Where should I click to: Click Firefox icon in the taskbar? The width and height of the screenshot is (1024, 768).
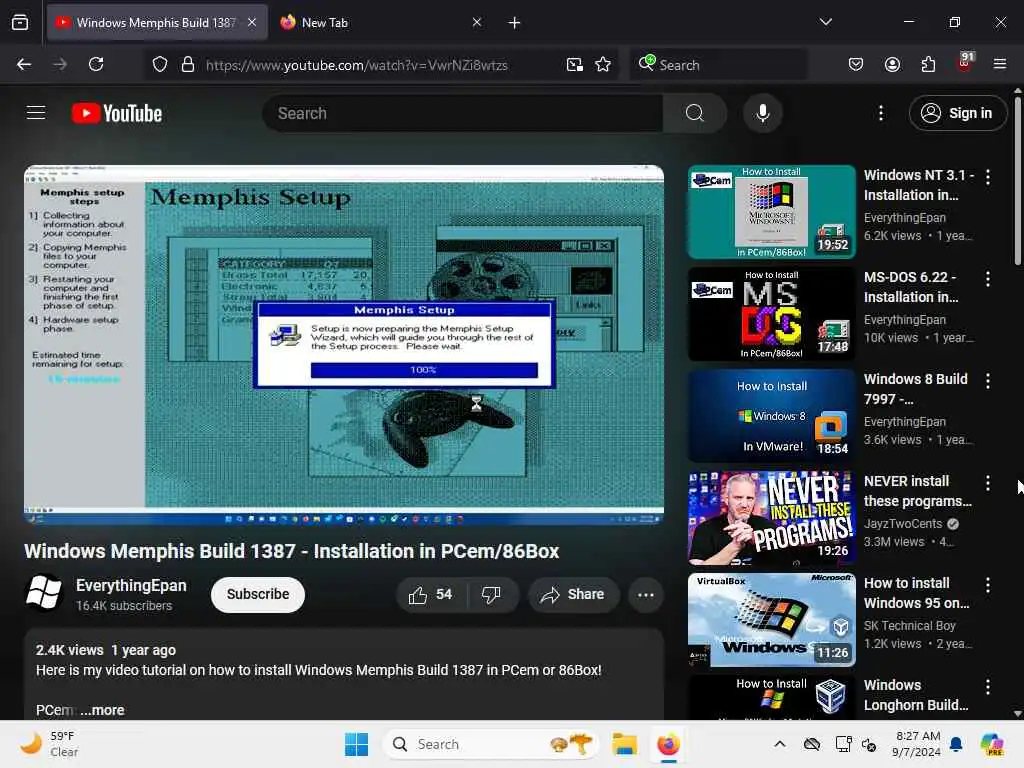click(x=668, y=744)
